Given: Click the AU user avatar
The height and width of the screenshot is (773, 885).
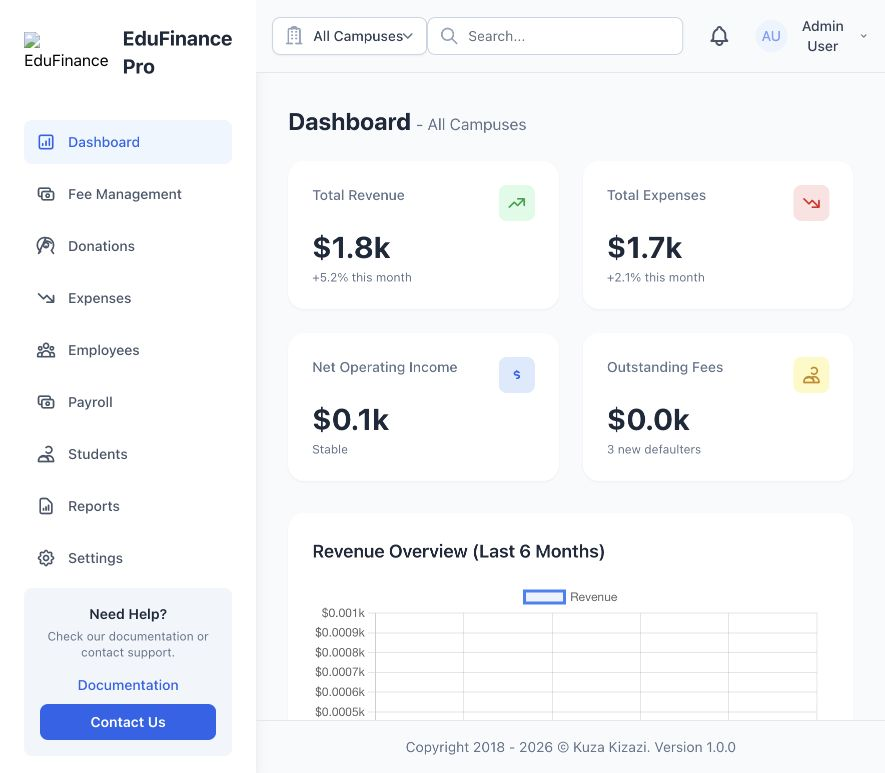Looking at the screenshot, I should (x=771, y=36).
